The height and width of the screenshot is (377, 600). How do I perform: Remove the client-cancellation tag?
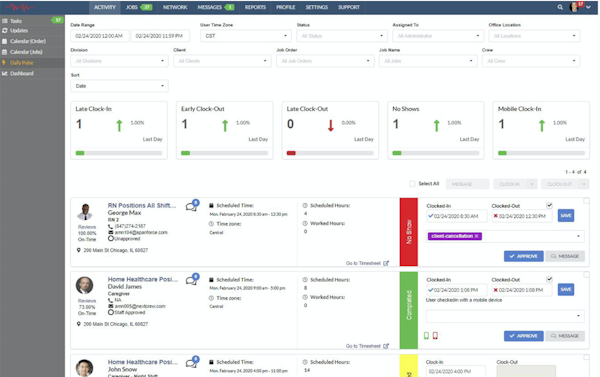pos(476,236)
